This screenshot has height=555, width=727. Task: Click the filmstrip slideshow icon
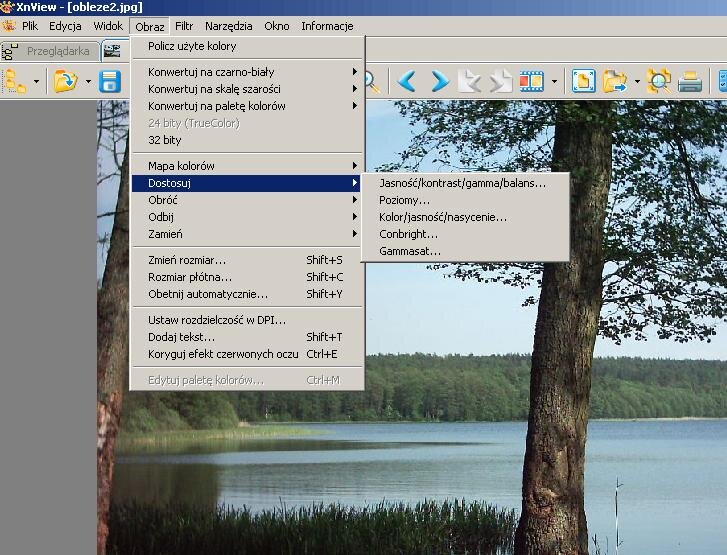coord(531,81)
